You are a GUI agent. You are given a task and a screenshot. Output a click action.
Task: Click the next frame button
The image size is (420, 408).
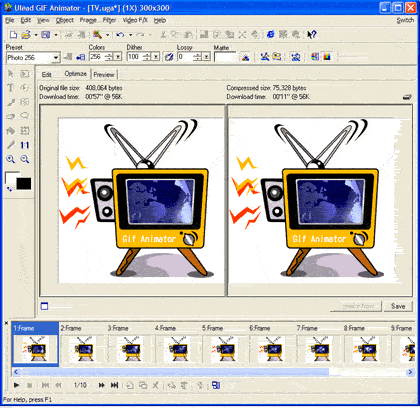click(101, 385)
